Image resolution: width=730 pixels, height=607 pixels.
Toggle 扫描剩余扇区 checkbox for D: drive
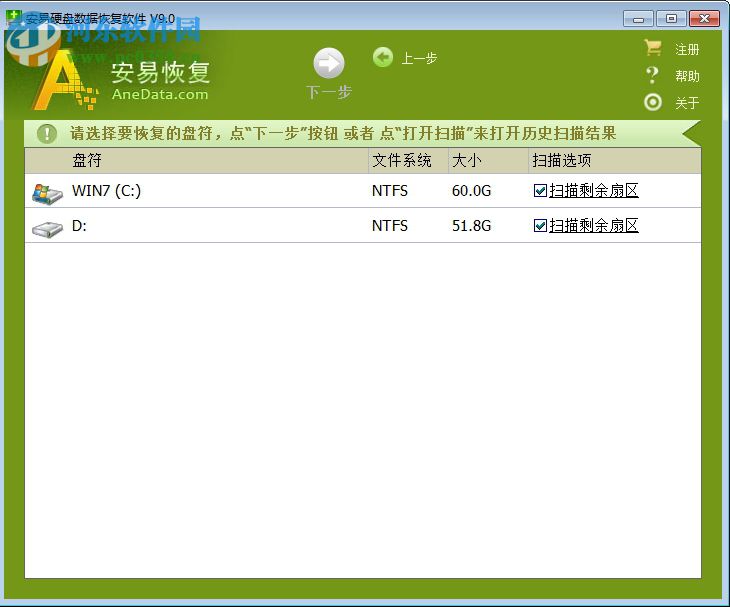pyautogui.click(x=540, y=226)
